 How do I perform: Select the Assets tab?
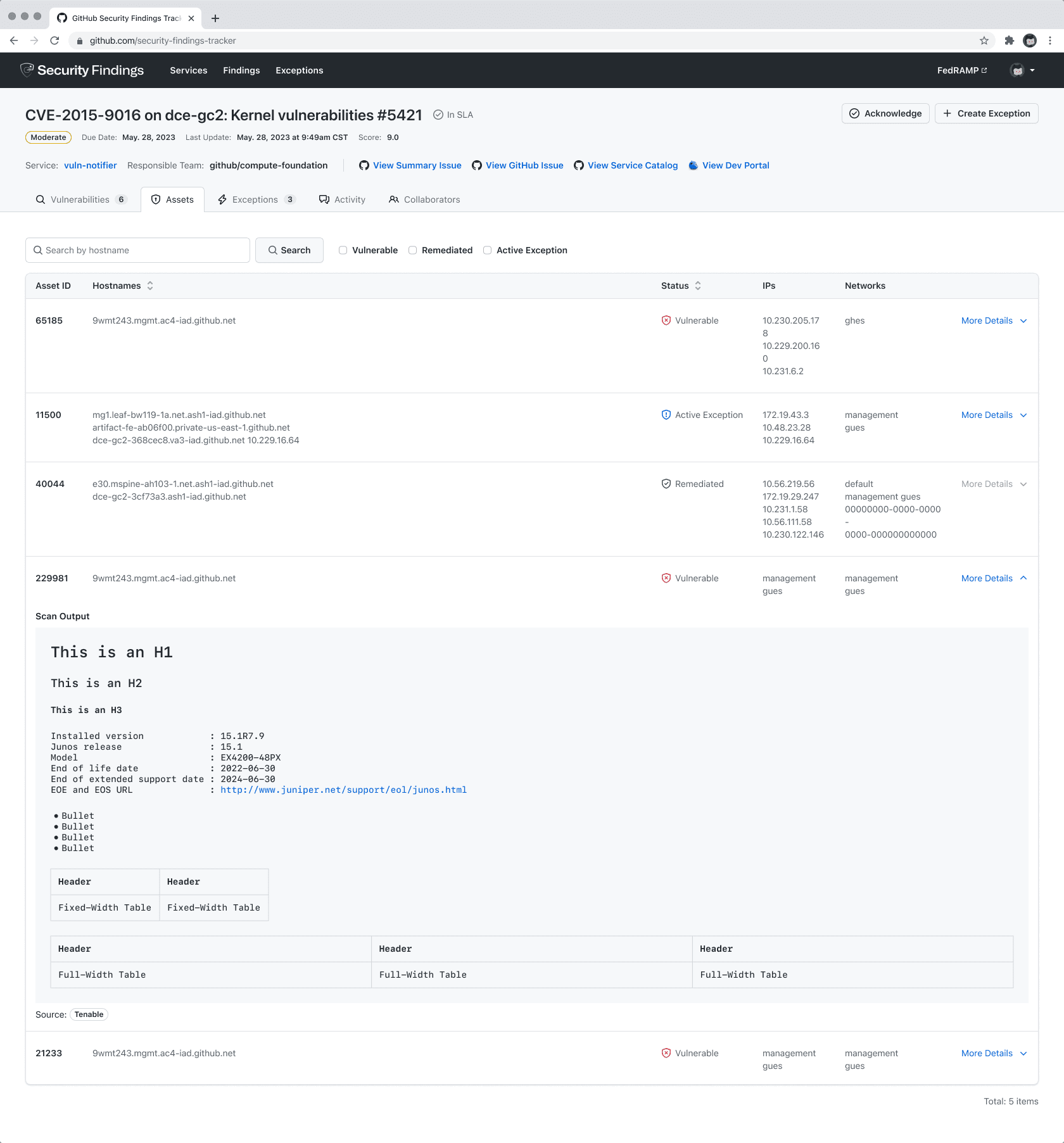coord(172,199)
